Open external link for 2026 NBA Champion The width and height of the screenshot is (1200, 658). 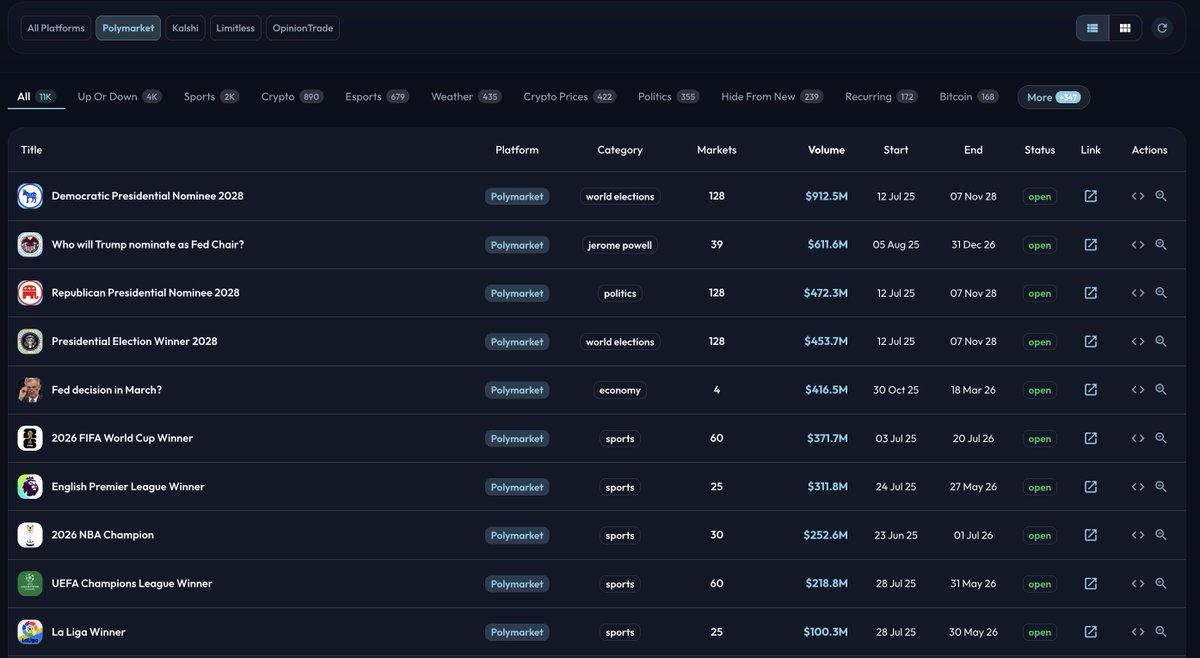(x=1090, y=535)
